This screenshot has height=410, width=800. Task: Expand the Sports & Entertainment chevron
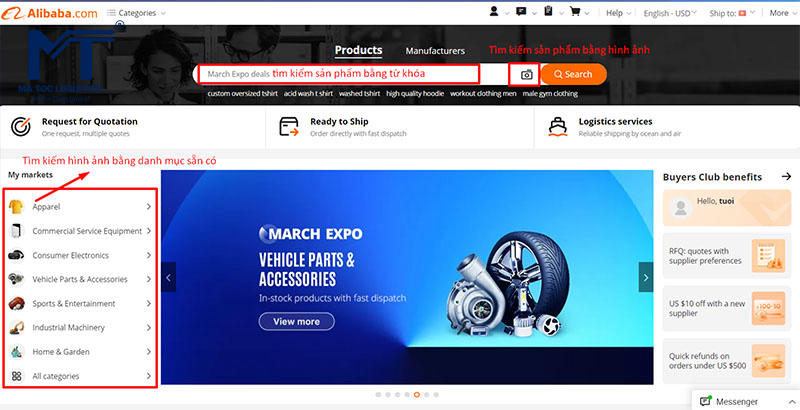point(148,303)
